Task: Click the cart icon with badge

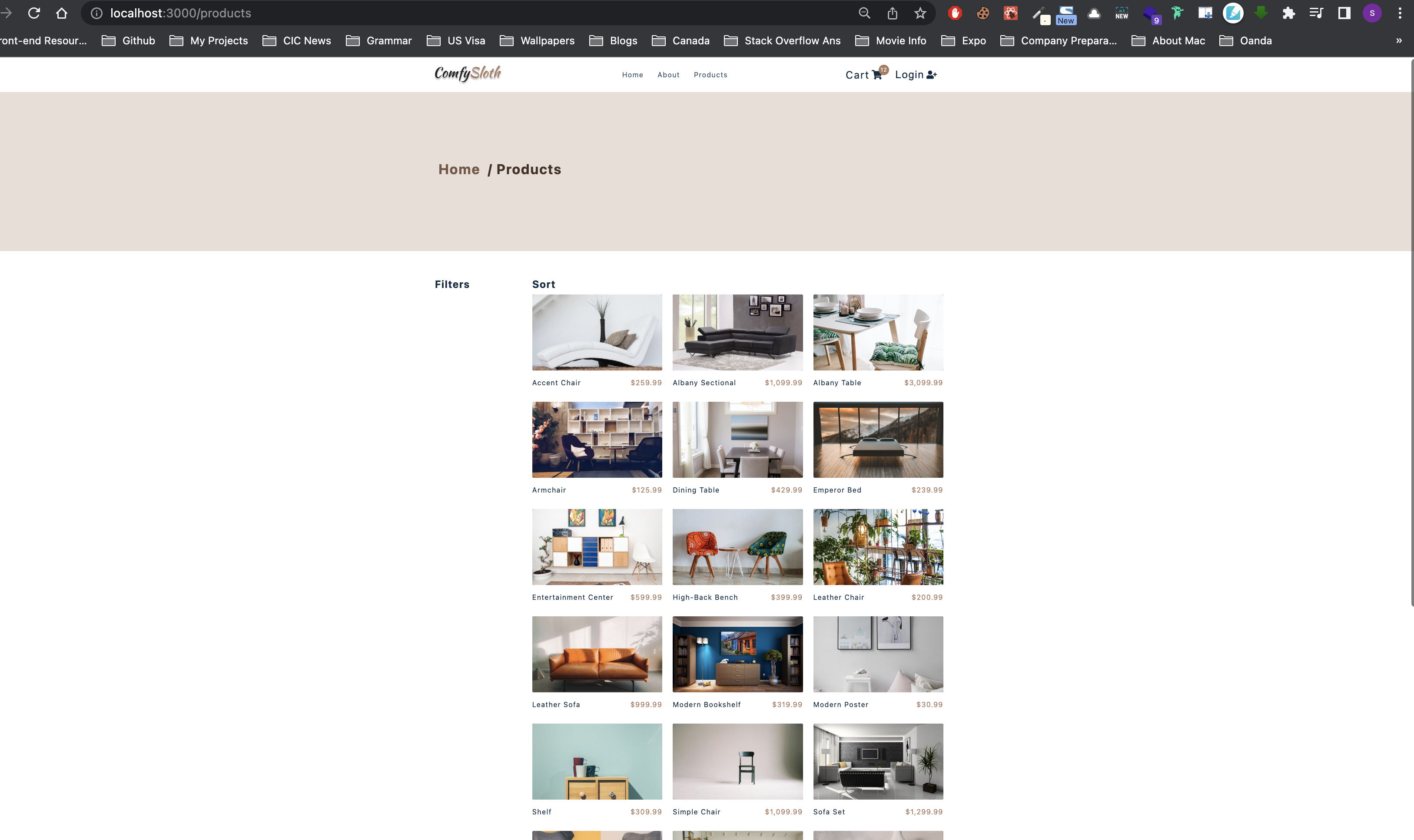Action: 877,75
